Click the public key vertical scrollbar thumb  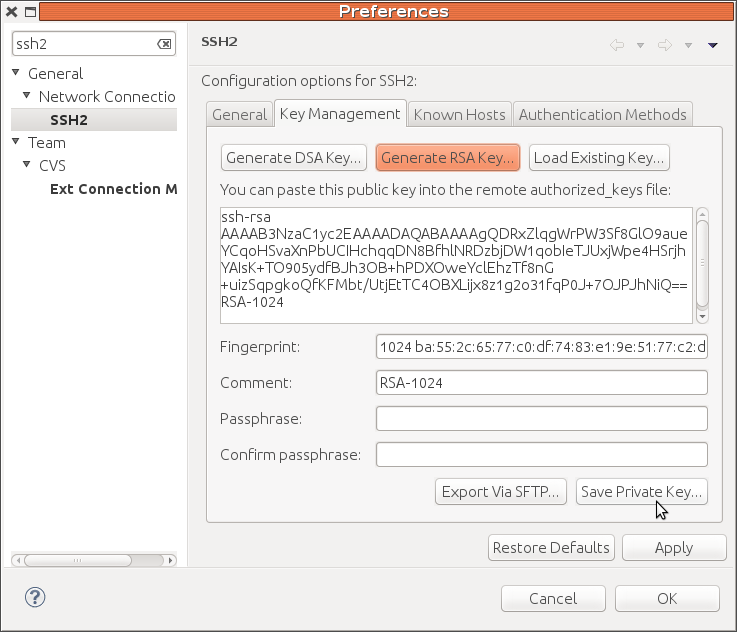[702, 263]
